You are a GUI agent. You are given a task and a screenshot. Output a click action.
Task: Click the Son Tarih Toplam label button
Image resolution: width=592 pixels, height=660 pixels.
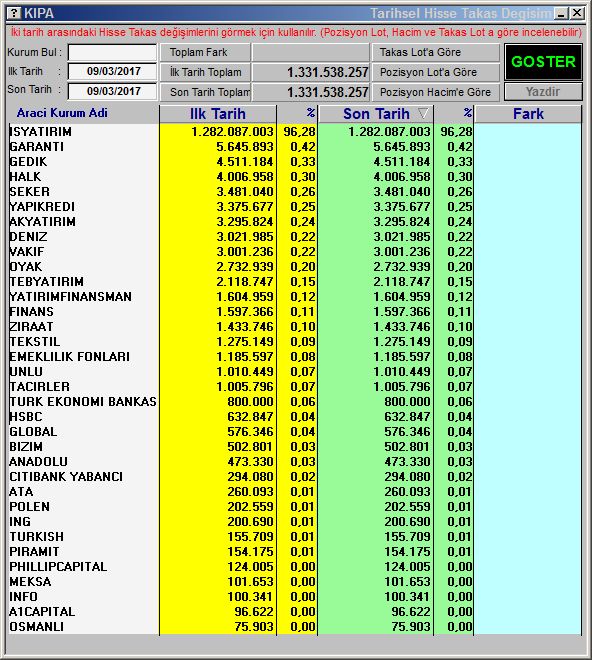tap(205, 92)
